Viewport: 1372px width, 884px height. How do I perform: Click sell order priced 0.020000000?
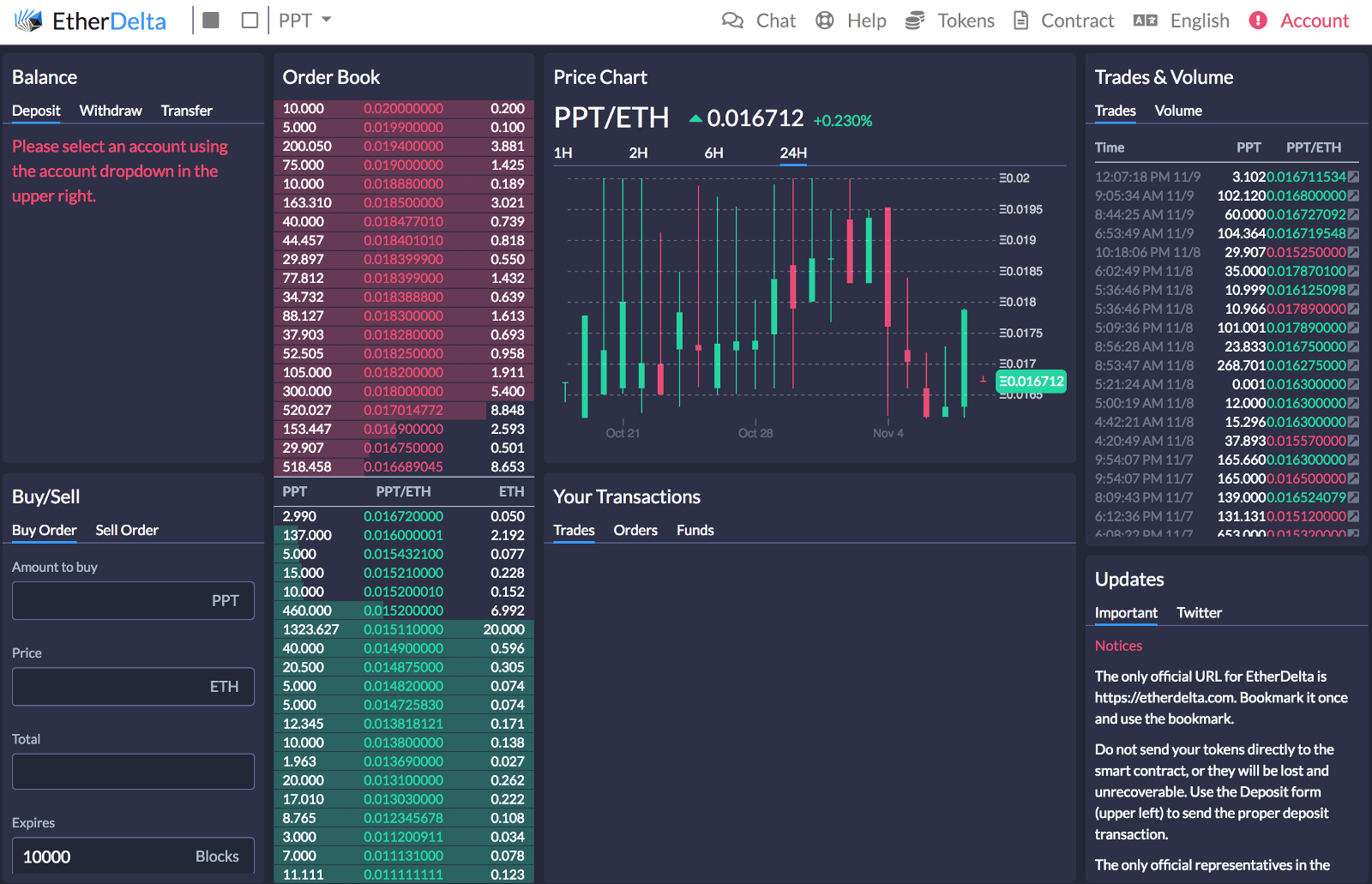[404, 109]
